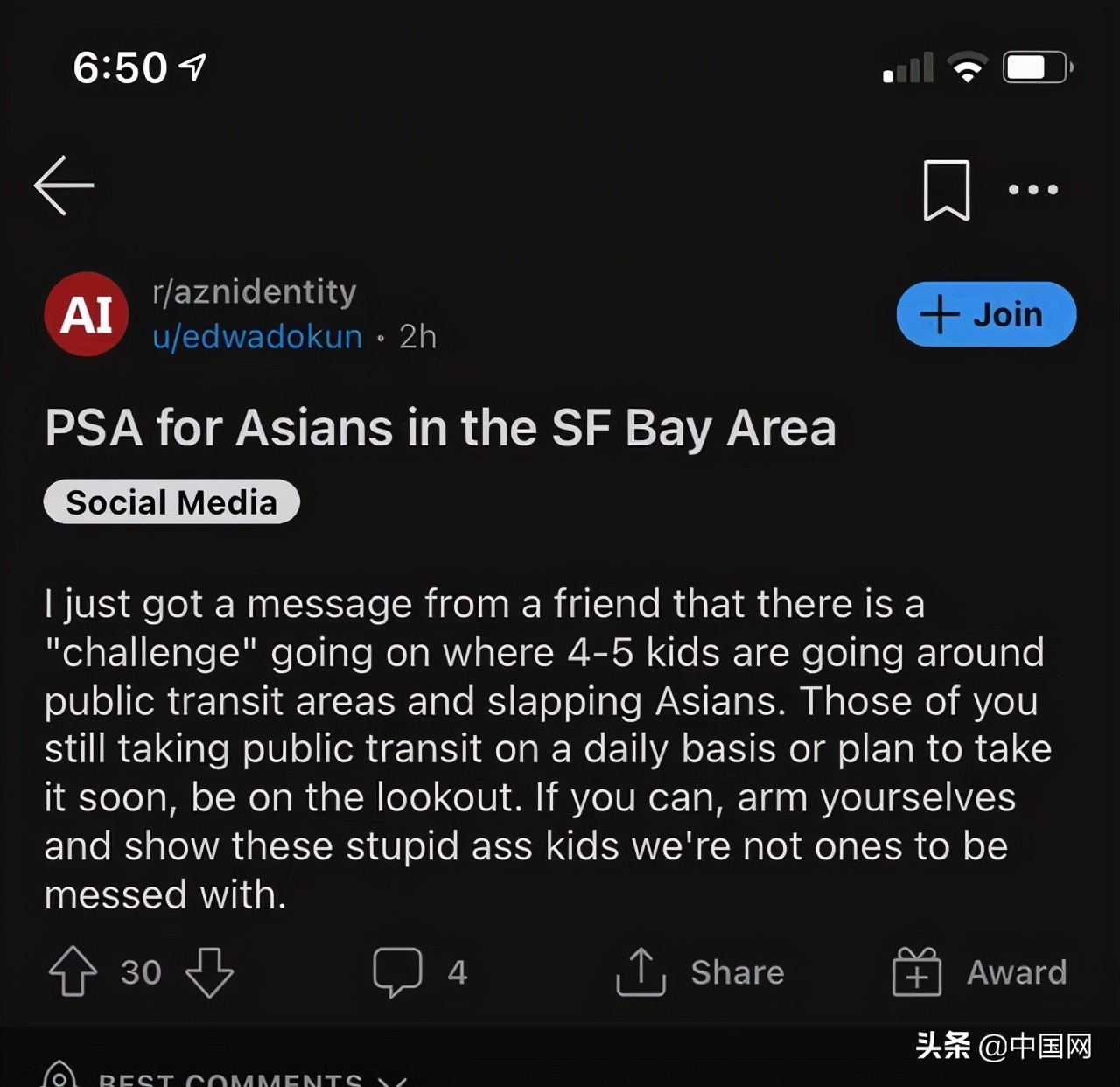This screenshot has width=1120, height=1087.
Task: Click the Award label
Action: tap(1017, 972)
